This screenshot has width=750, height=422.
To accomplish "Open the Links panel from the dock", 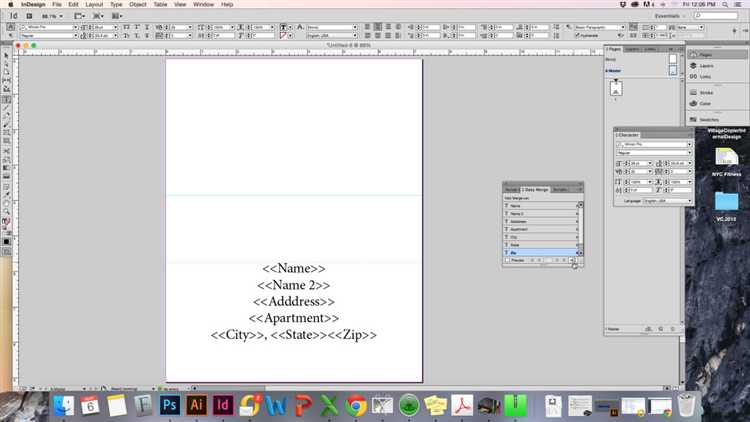I will pyautogui.click(x=717, y=77).
